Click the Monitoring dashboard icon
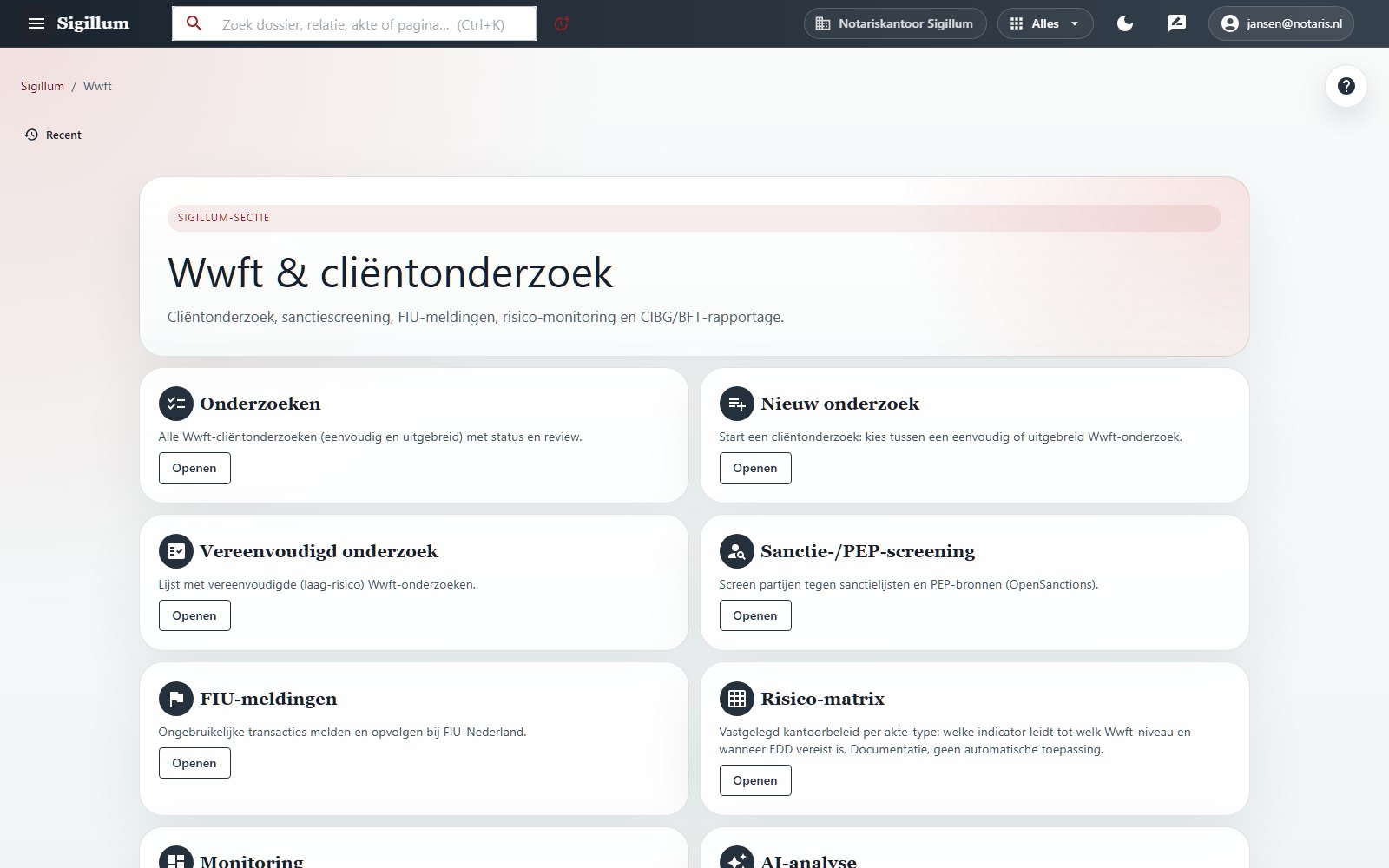This screenshot has height=868, width=1389. [x=175, y=858]
